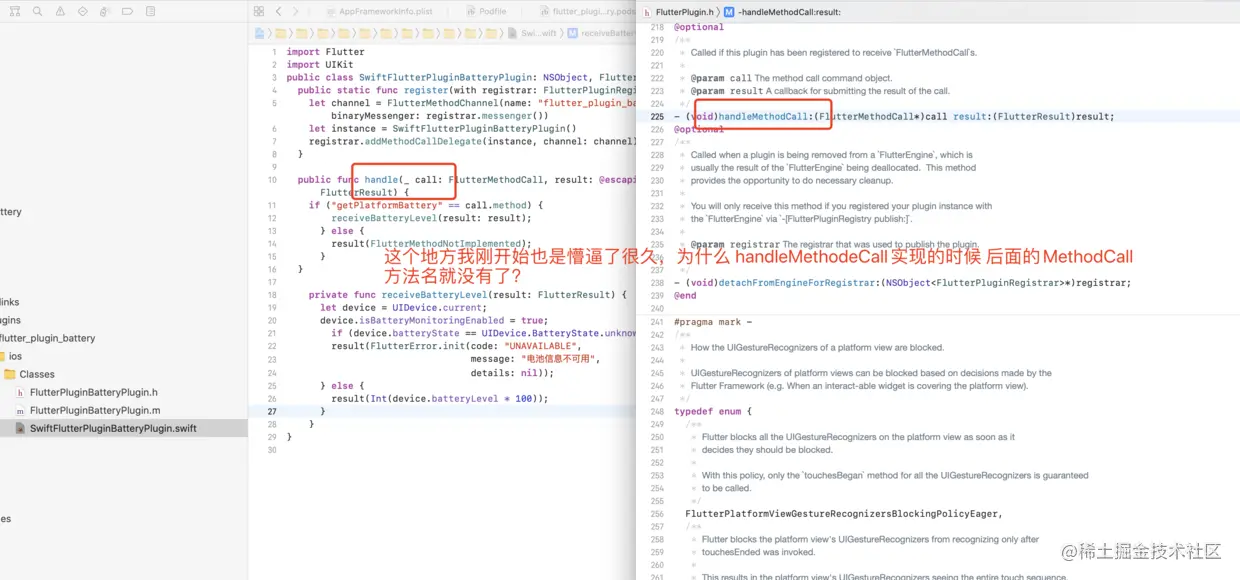Open the Issue navigator warning triangle icon
This screenshot has width=1240, height=580.
tap(59, 11)
